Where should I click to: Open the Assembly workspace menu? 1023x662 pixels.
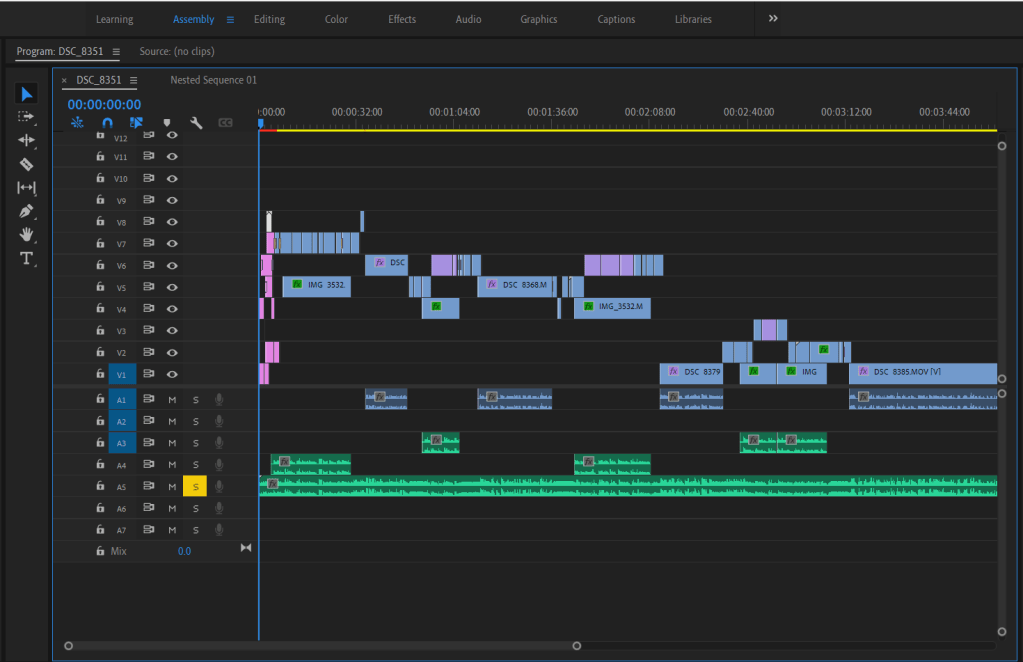click(x=230, y=19)
